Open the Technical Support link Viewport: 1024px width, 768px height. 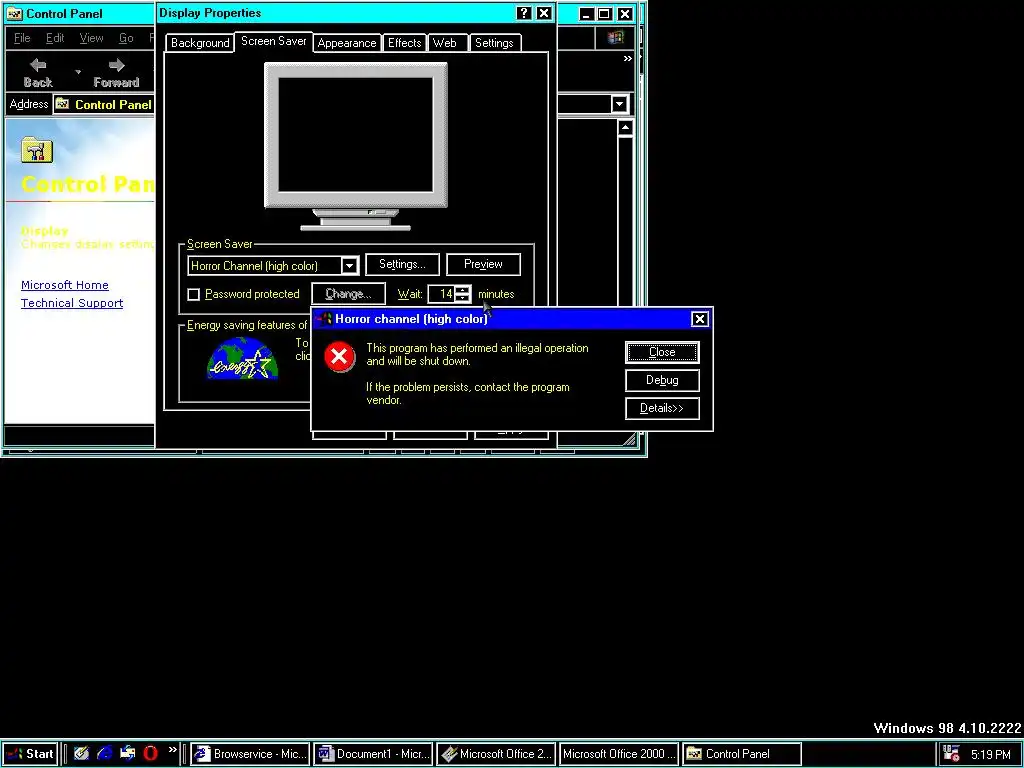[72, 303]
